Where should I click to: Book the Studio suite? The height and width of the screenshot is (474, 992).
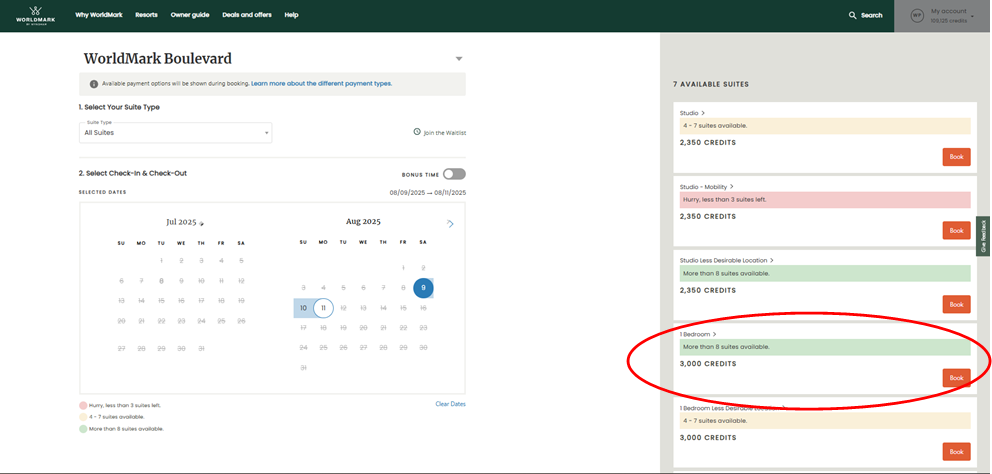point(956,157)
